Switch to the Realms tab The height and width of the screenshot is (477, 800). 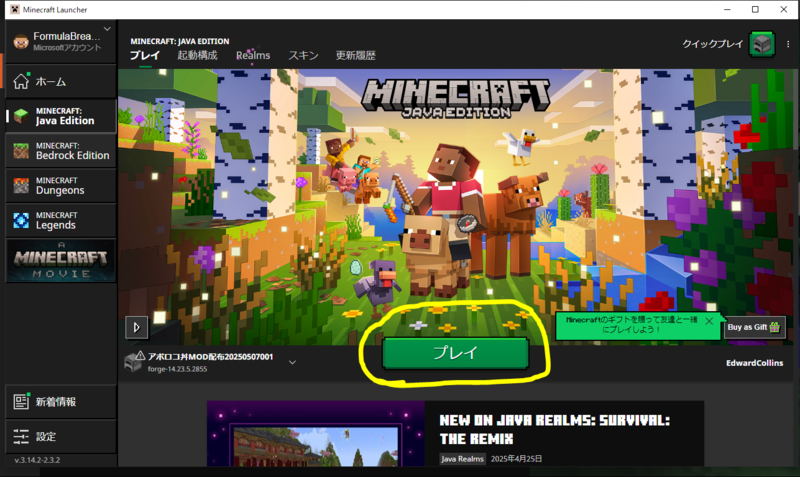click(x=253, y=56)
